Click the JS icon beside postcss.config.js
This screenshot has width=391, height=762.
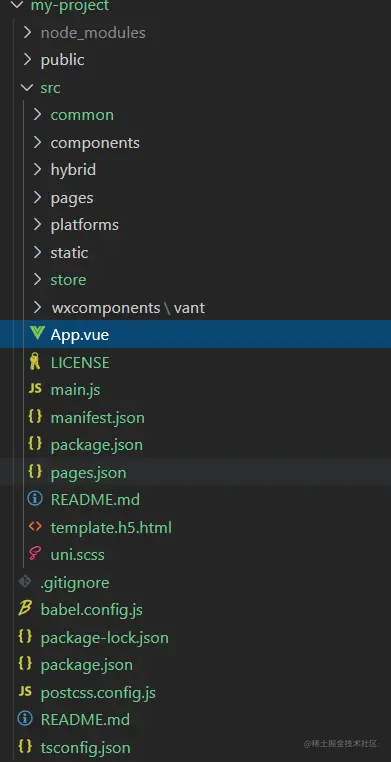pos(25,692)
